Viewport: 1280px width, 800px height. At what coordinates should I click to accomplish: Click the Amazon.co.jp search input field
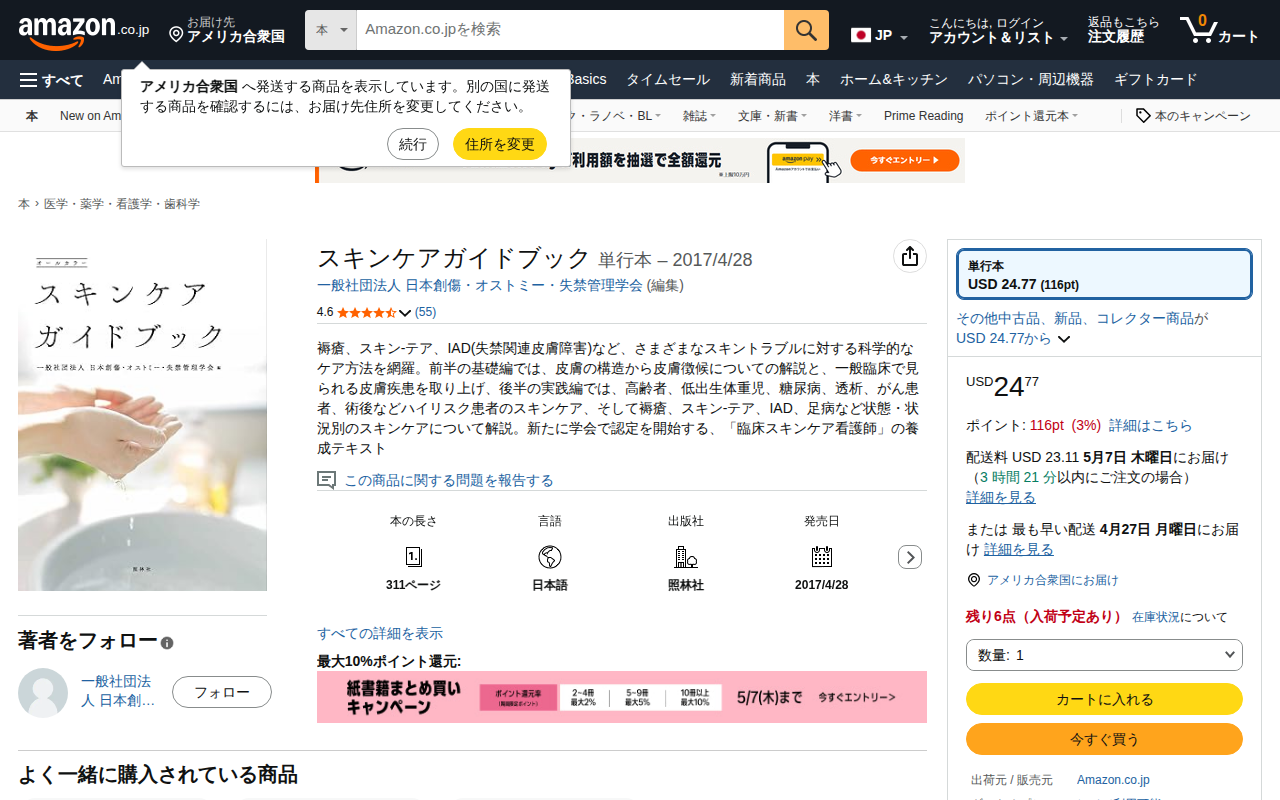point(570,30)
